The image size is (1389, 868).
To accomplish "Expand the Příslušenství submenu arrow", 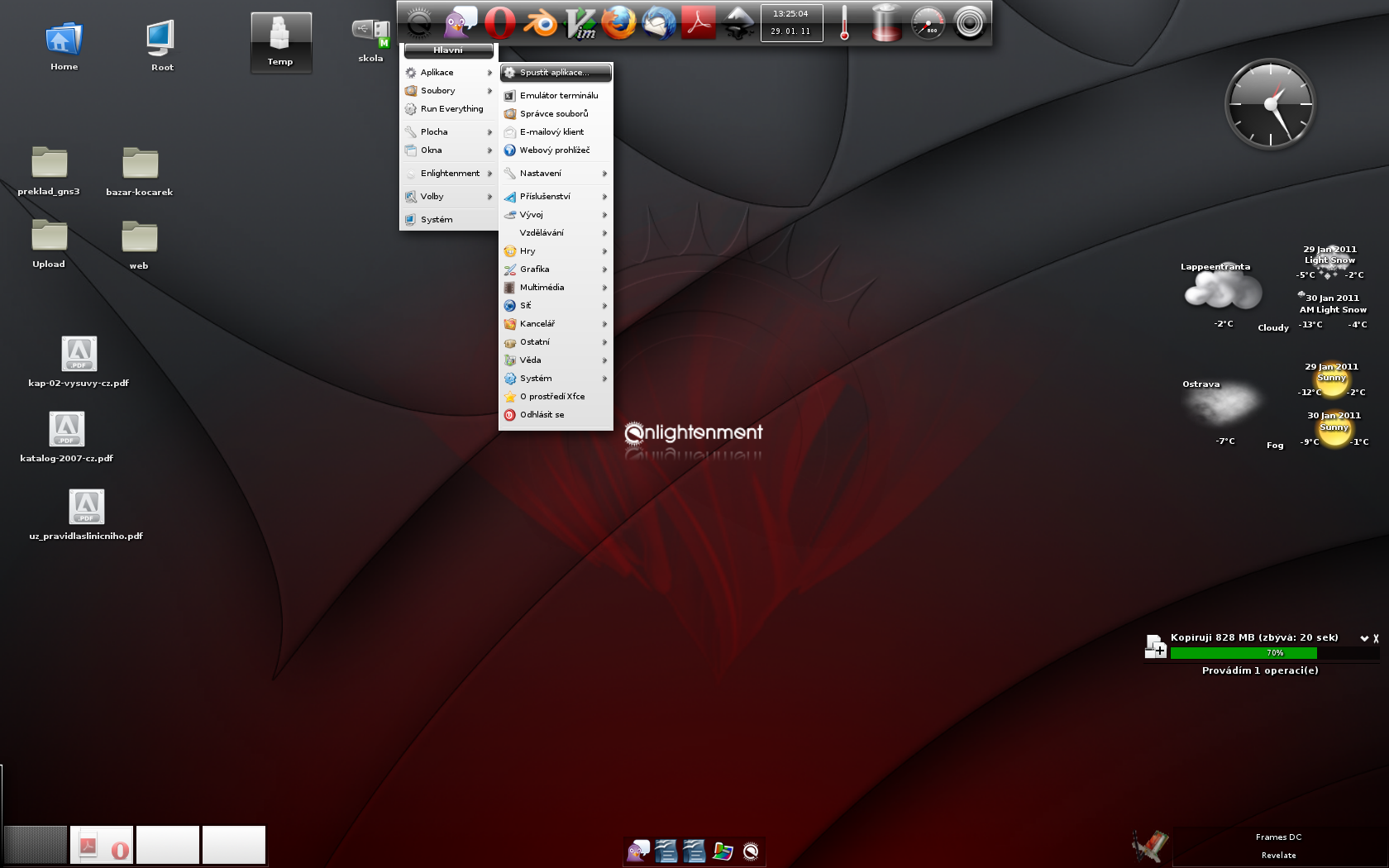I will tap(604, 197).
